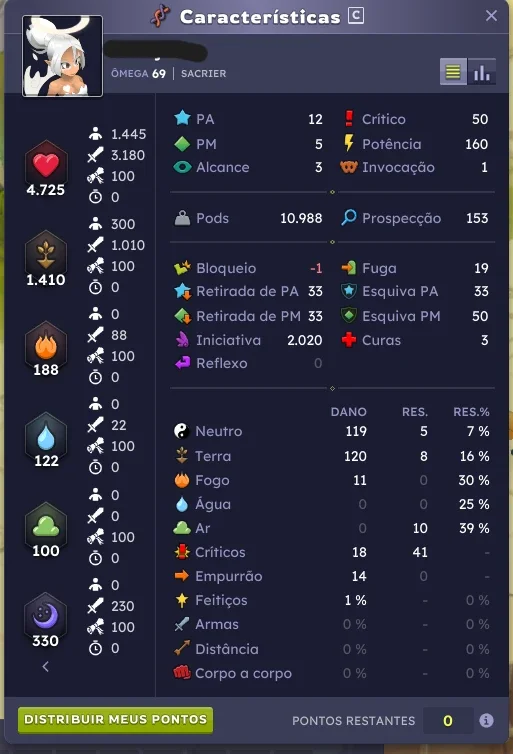Click the Prospecção magnifier icon
This screenshot has width=513, height=754.
click(x=349, y=218)
